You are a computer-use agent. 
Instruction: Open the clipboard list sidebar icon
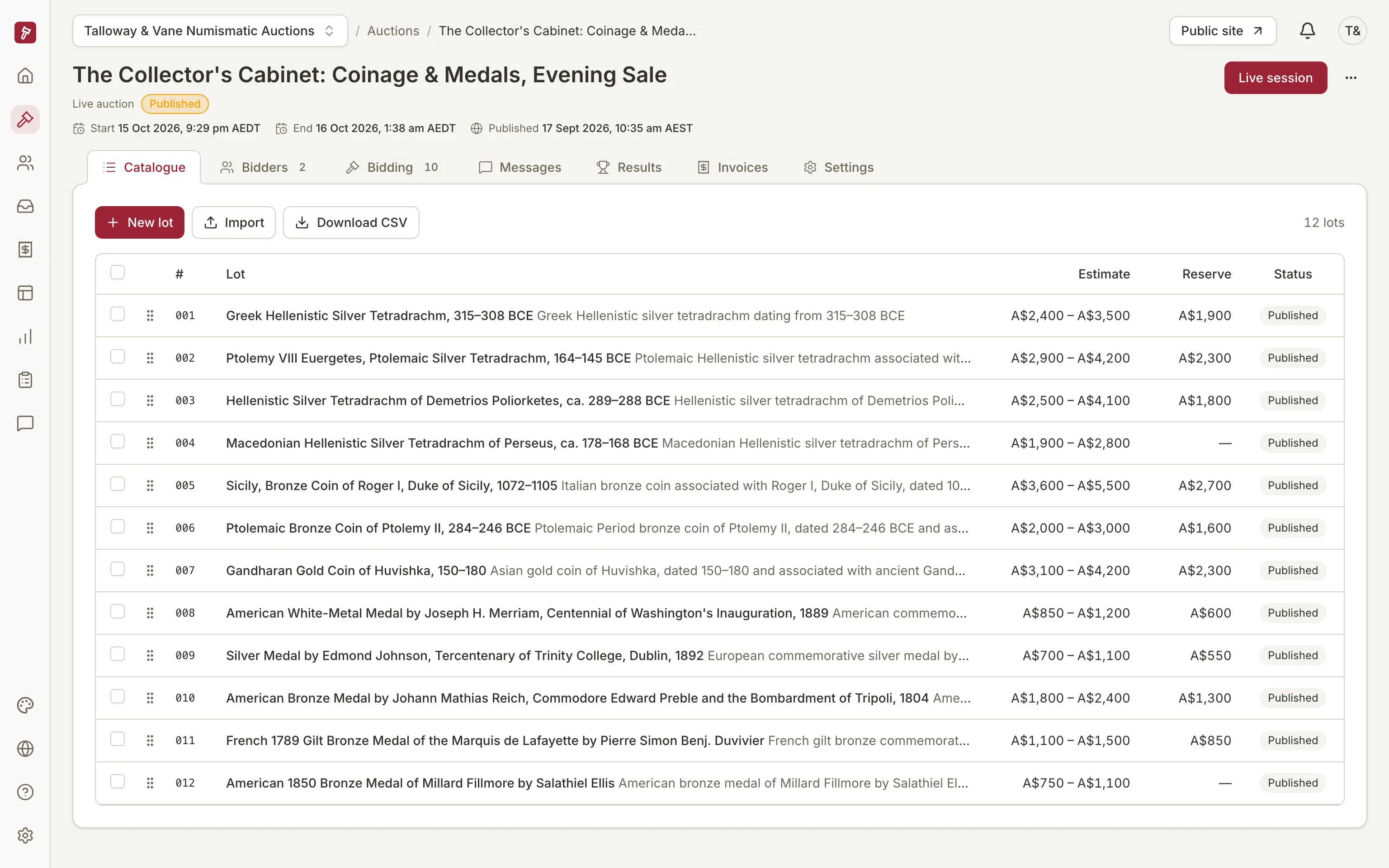(x=25, y=380)
